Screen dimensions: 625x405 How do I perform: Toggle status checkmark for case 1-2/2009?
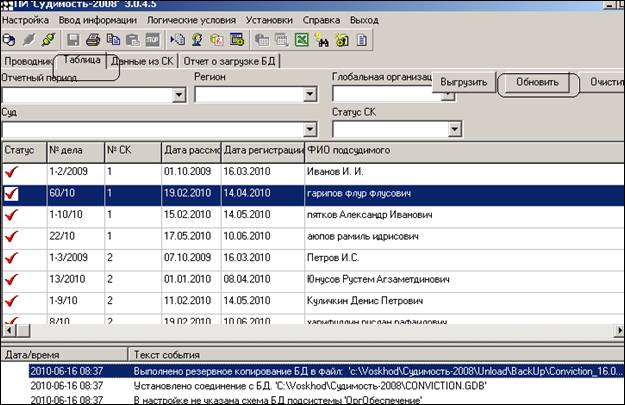[x=11, y=173]
